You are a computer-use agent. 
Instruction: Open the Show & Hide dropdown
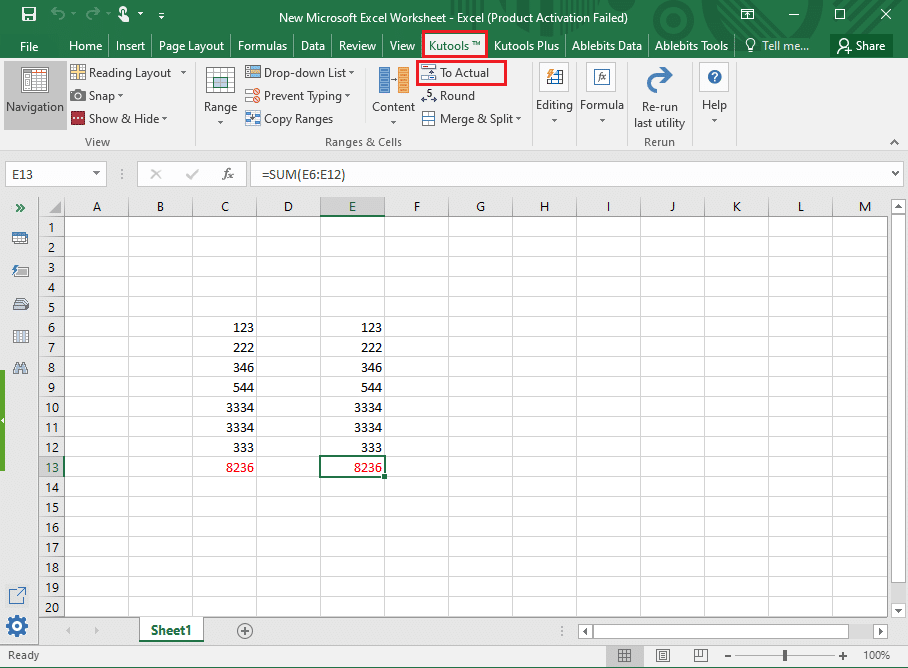119,119
